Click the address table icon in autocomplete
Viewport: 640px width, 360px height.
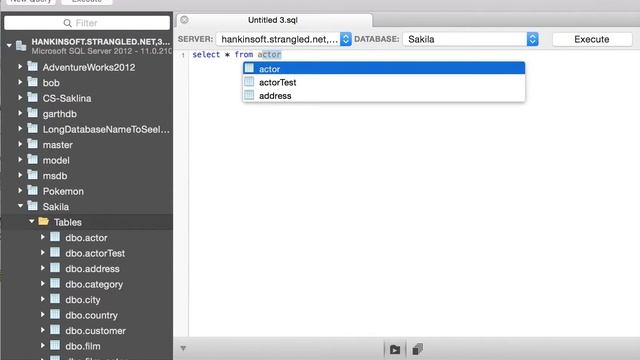pos(249,95)
